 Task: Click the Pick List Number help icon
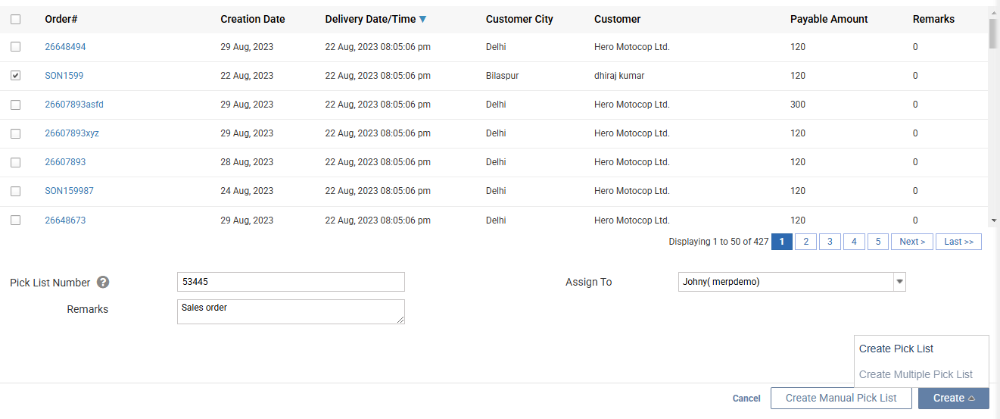click(x=103, y=283)
